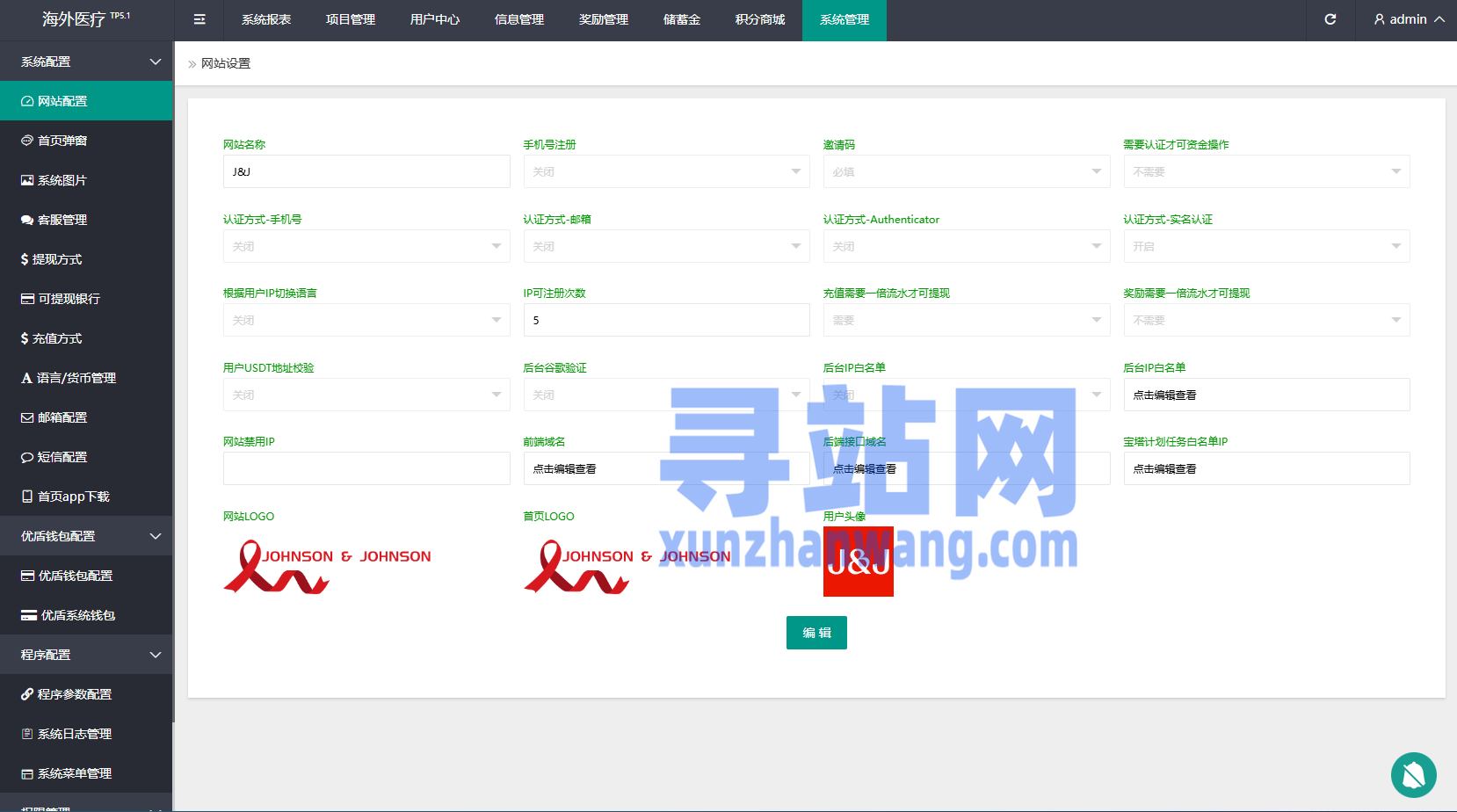This screenshot has width=1457, height=812.
Task: Open 优盾系统钱包 in the sidebar
Action: point(86,615)
